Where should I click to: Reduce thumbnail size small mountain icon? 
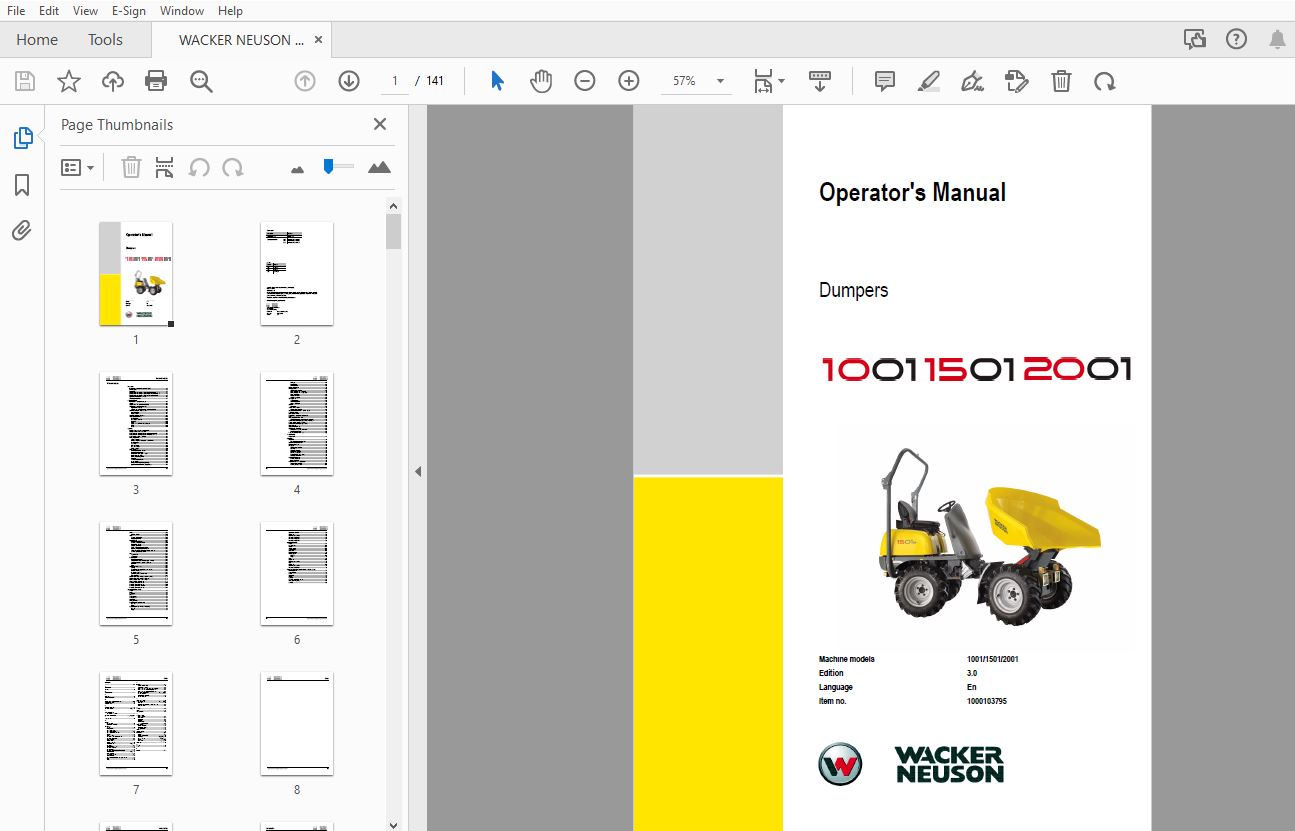297,169
